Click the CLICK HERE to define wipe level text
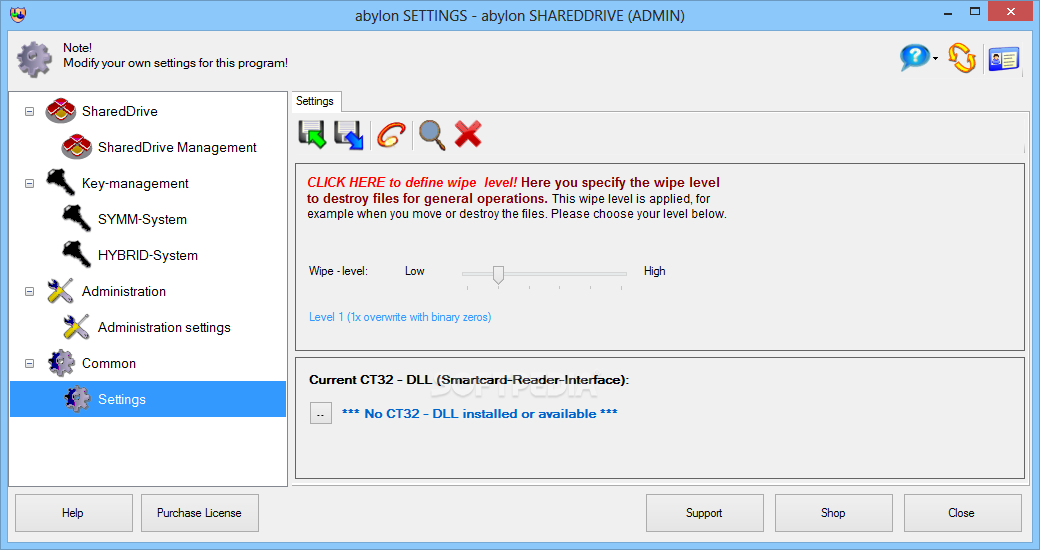 tap(412, 182)
